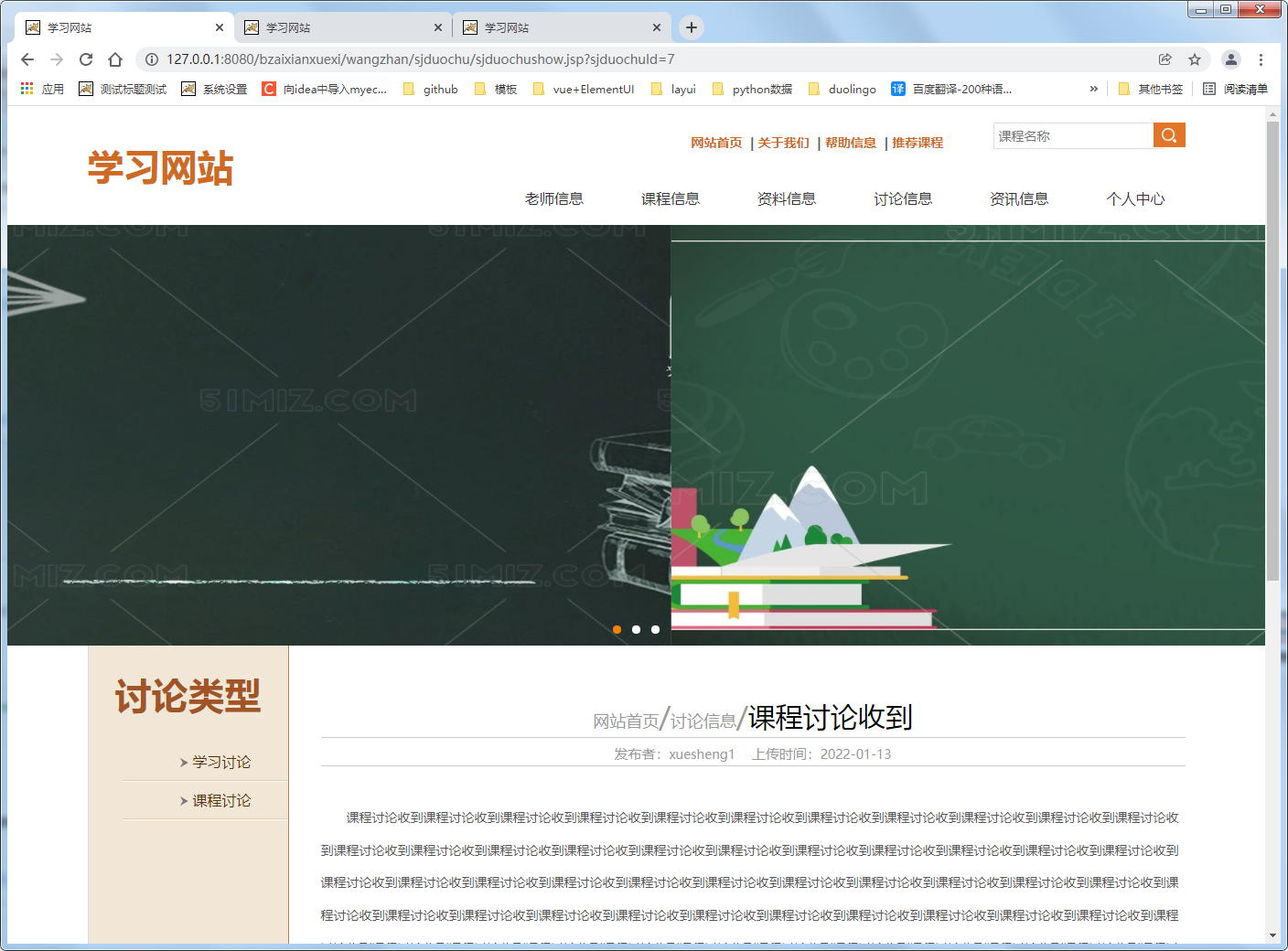The image size is (1288, 951).
Task: Open the 资讯信息 menu
Action: (1019, 198)
